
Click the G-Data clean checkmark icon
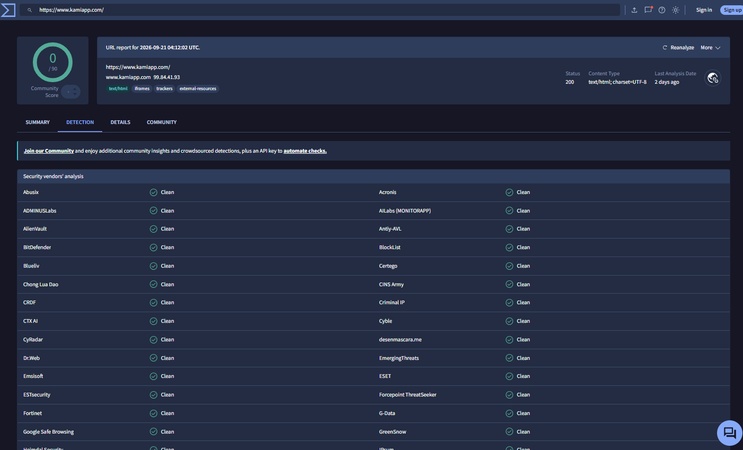click(509, 413)
